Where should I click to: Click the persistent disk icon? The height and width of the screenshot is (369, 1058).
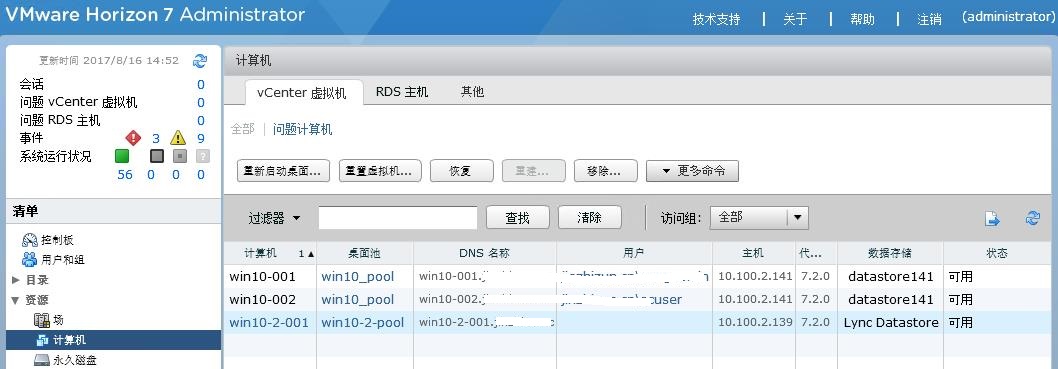point(42,360)
